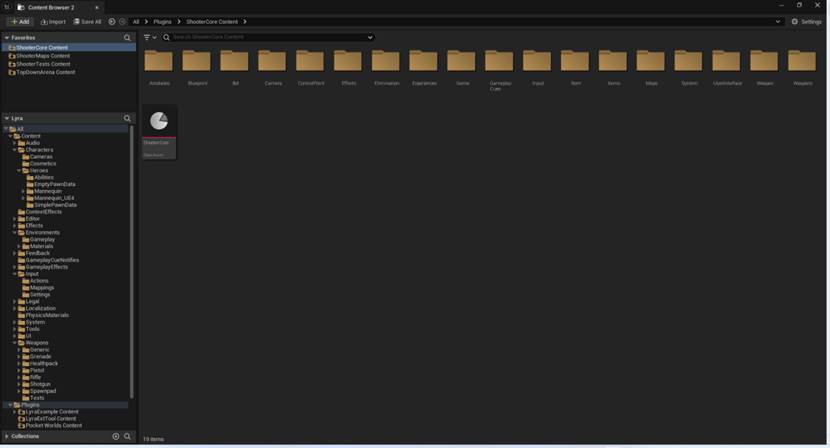This screenshot has height=448, width=830.
Task: Add a new collection with plus icon
Action: point(115,436)
